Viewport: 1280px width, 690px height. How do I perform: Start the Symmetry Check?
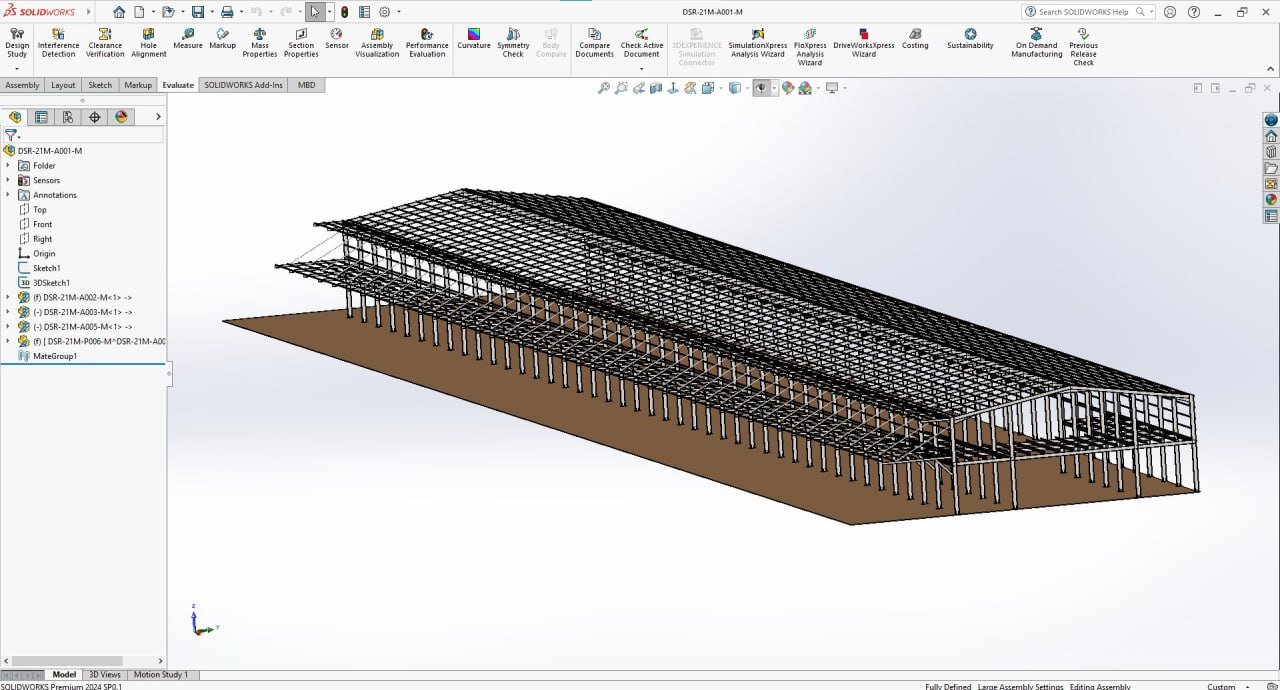click(x=513, y=43)
